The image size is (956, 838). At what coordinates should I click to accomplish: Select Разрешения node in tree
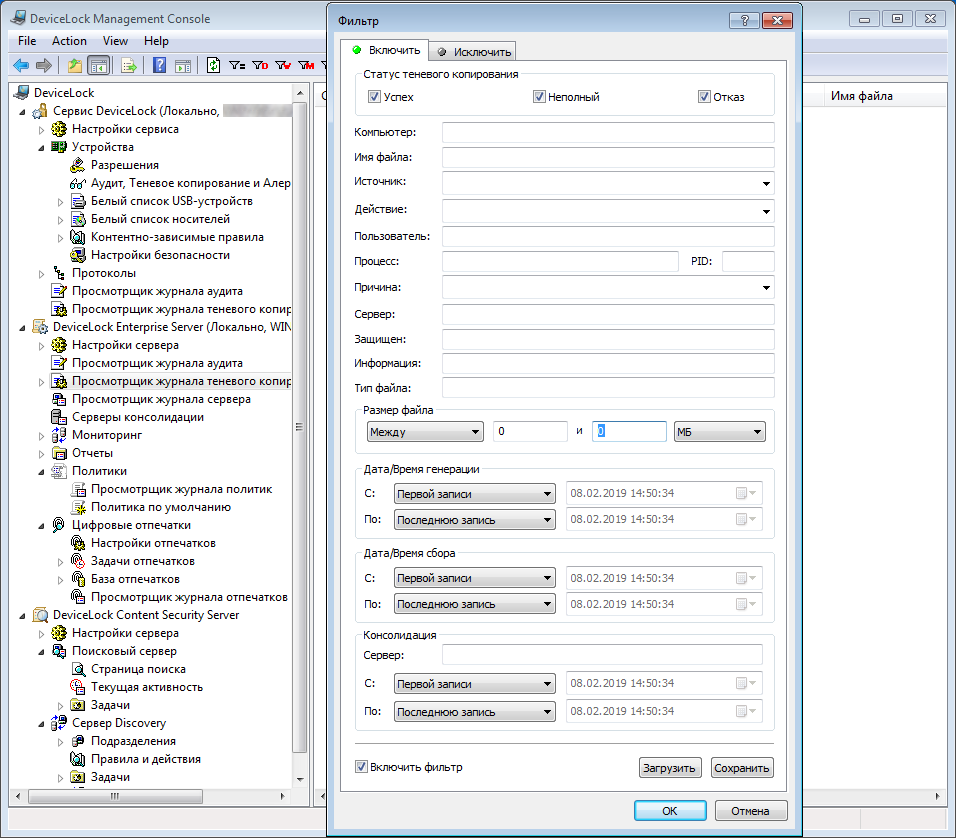[124, 165]
